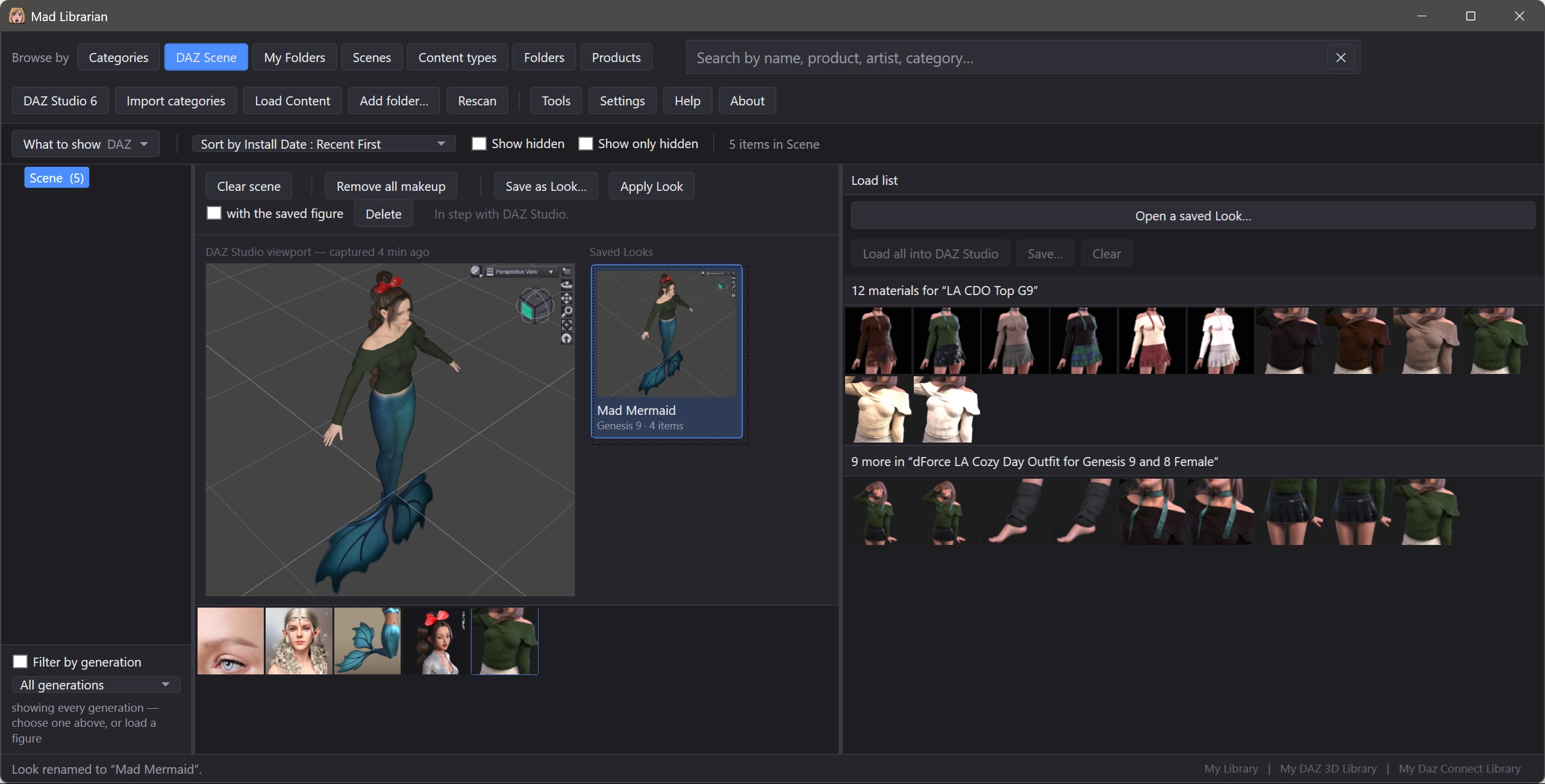Open the Mad Librarian app icon in the title bar
This screenshot has width=1545, height=784.
pyautogui.click(x=16, y=16)
